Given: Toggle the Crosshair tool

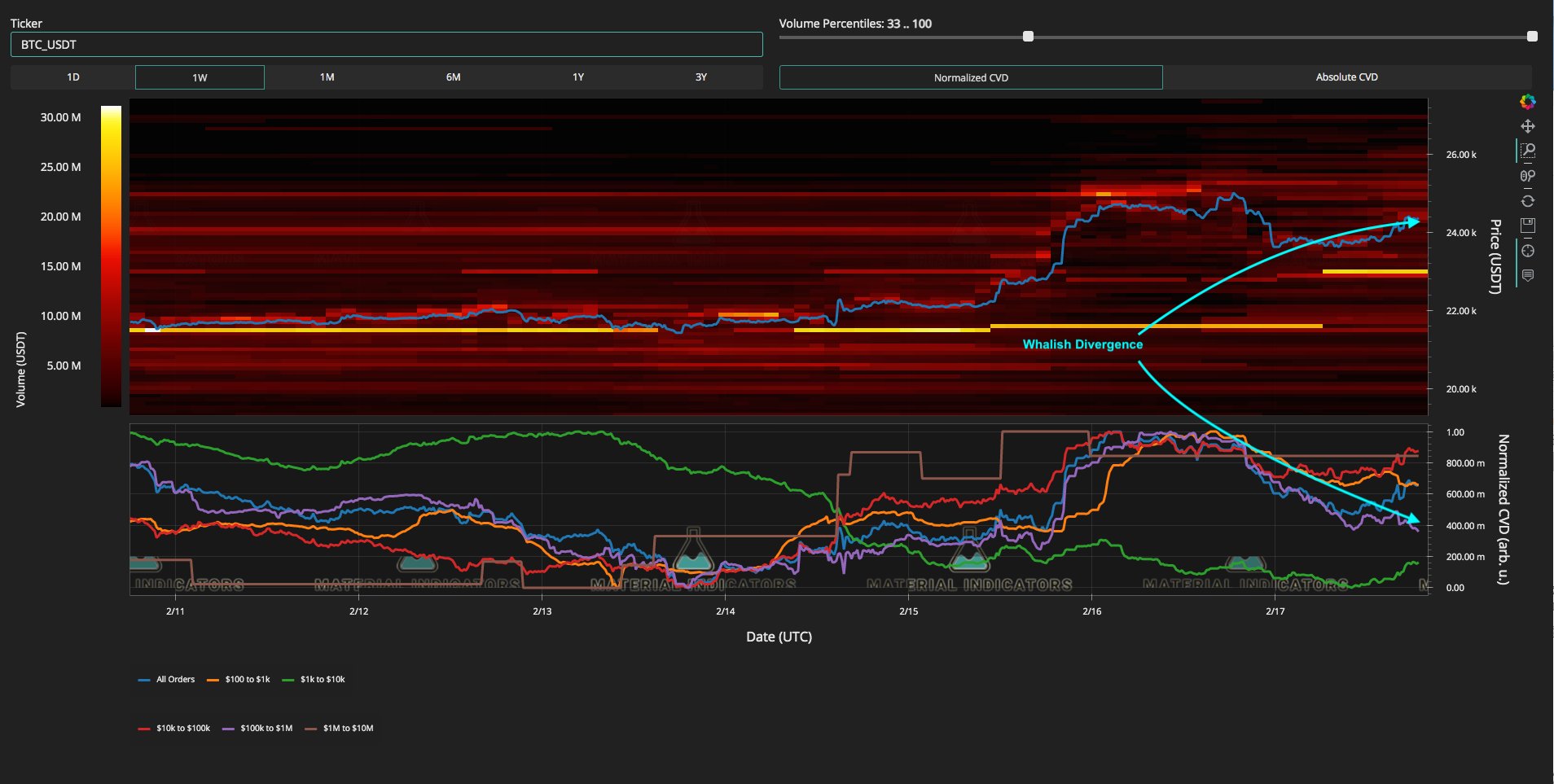Looking at the screenshot, I should [1527, 251].
